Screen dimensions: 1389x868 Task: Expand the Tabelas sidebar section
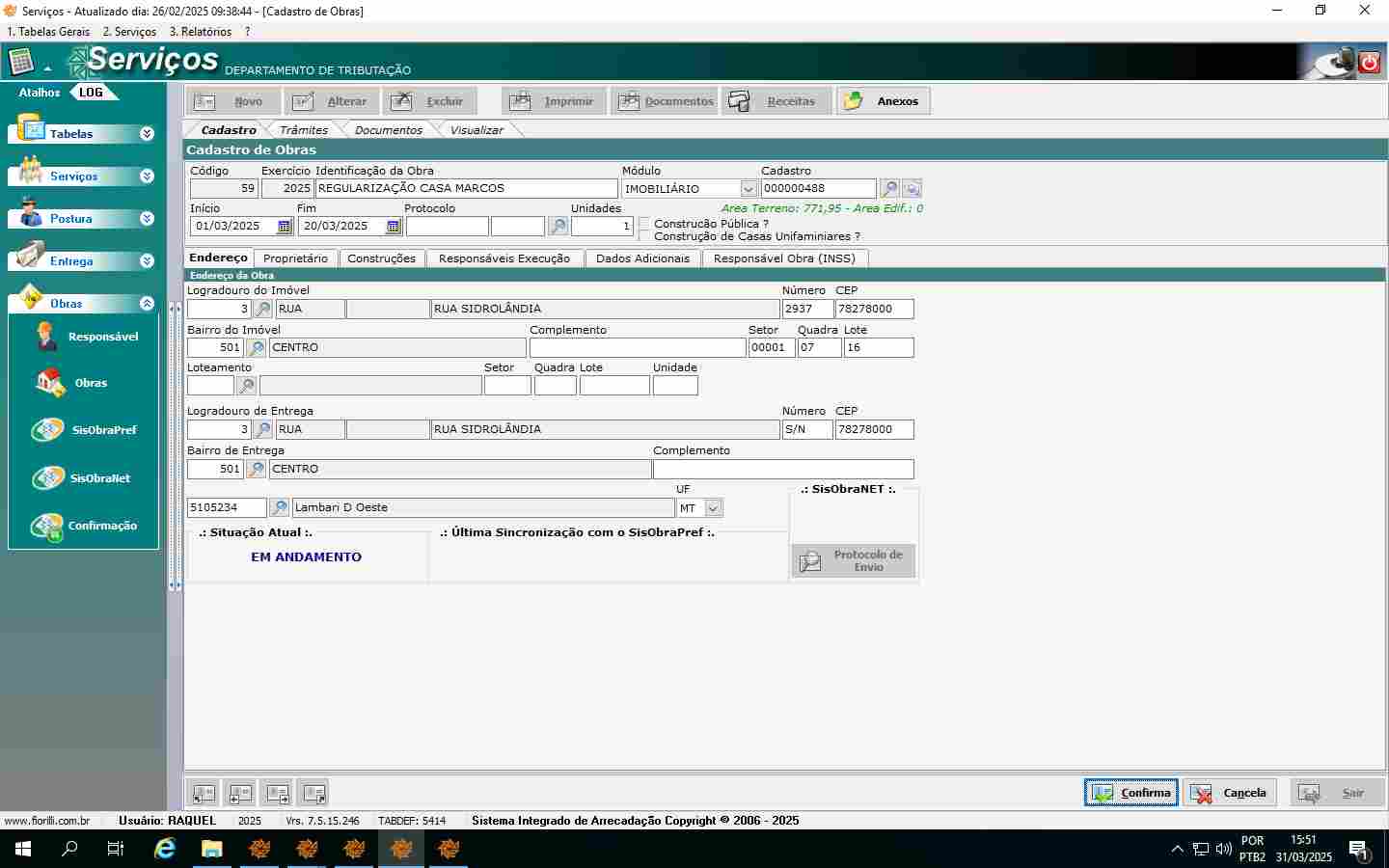tap(147, 134)
